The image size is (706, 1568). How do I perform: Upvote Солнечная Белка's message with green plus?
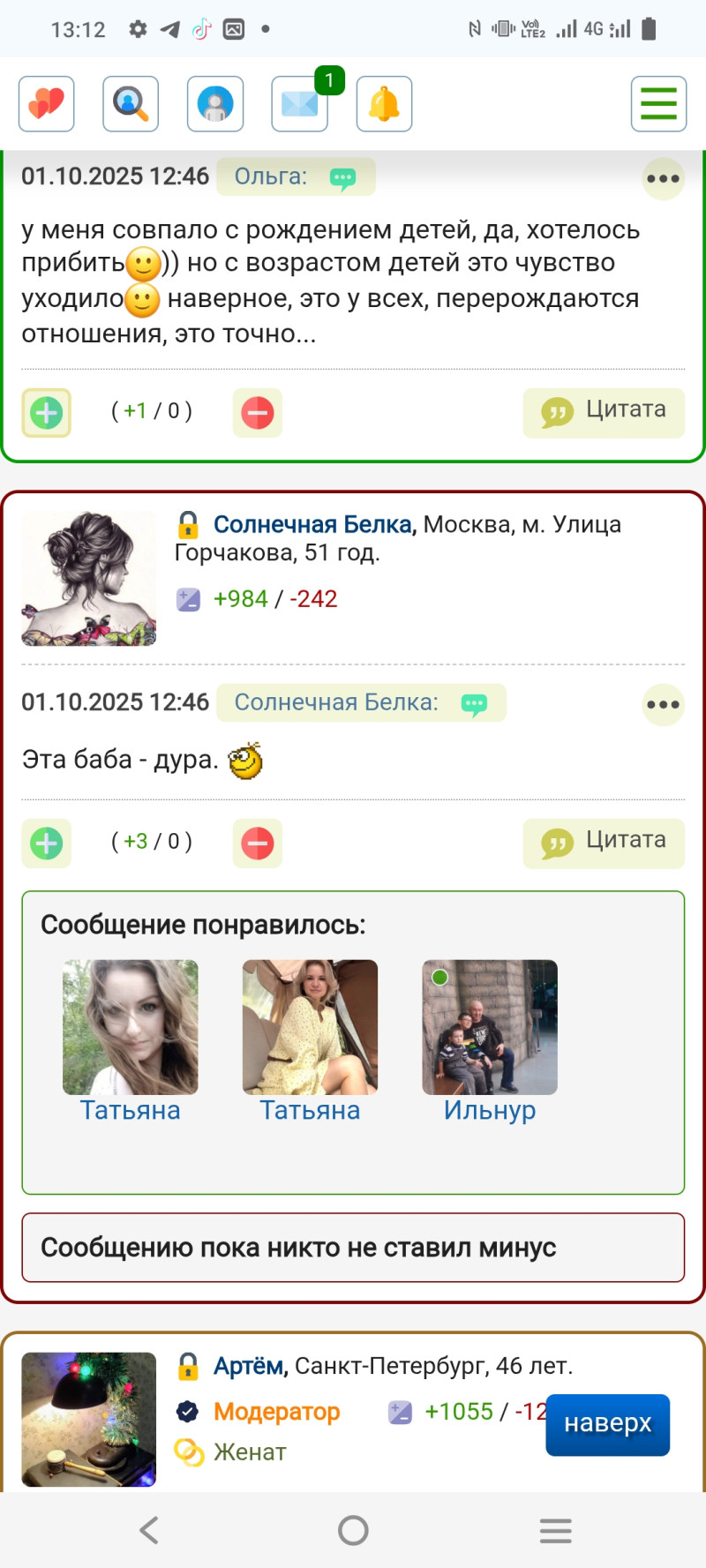[x=47, y=844]
